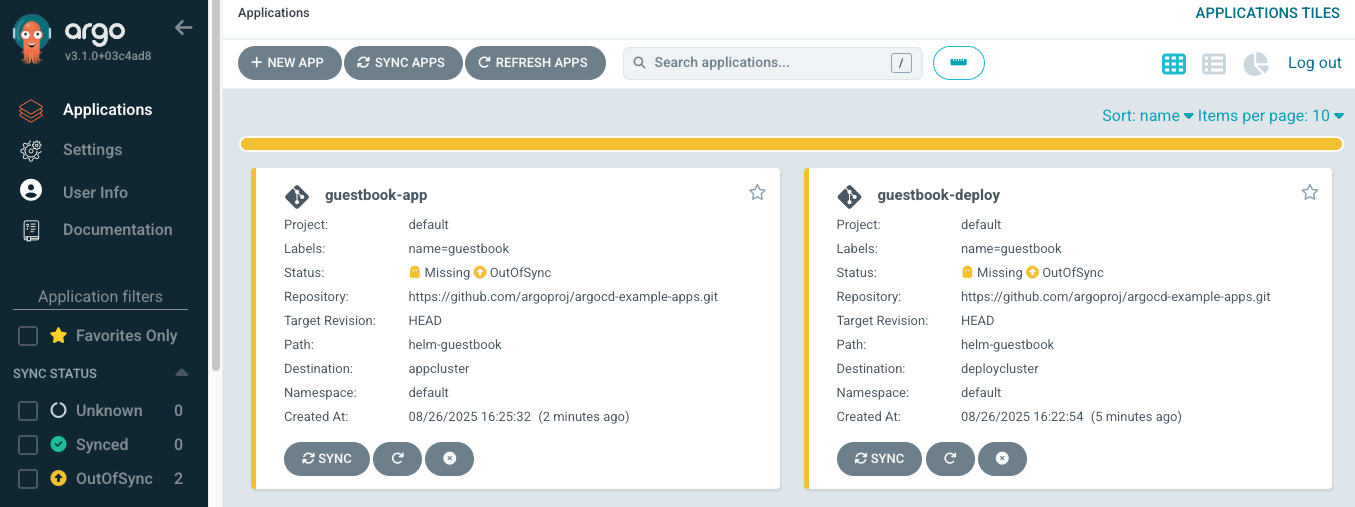Click the deploycluster destination value

[1000, 369]
